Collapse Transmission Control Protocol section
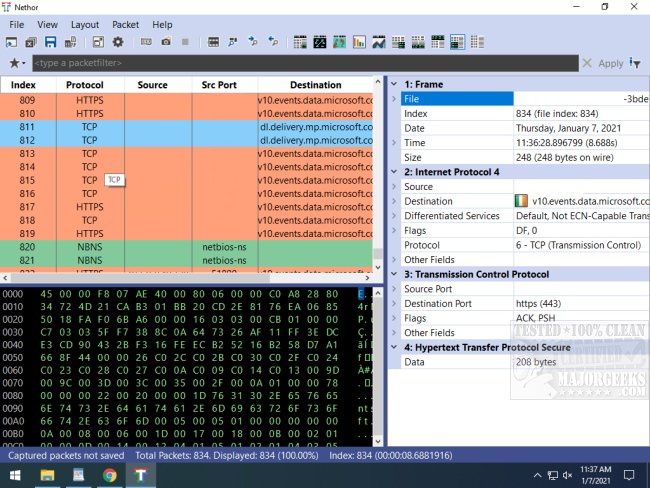The height and width of the screenshot is (488, 650). click(x=394, y=274)
